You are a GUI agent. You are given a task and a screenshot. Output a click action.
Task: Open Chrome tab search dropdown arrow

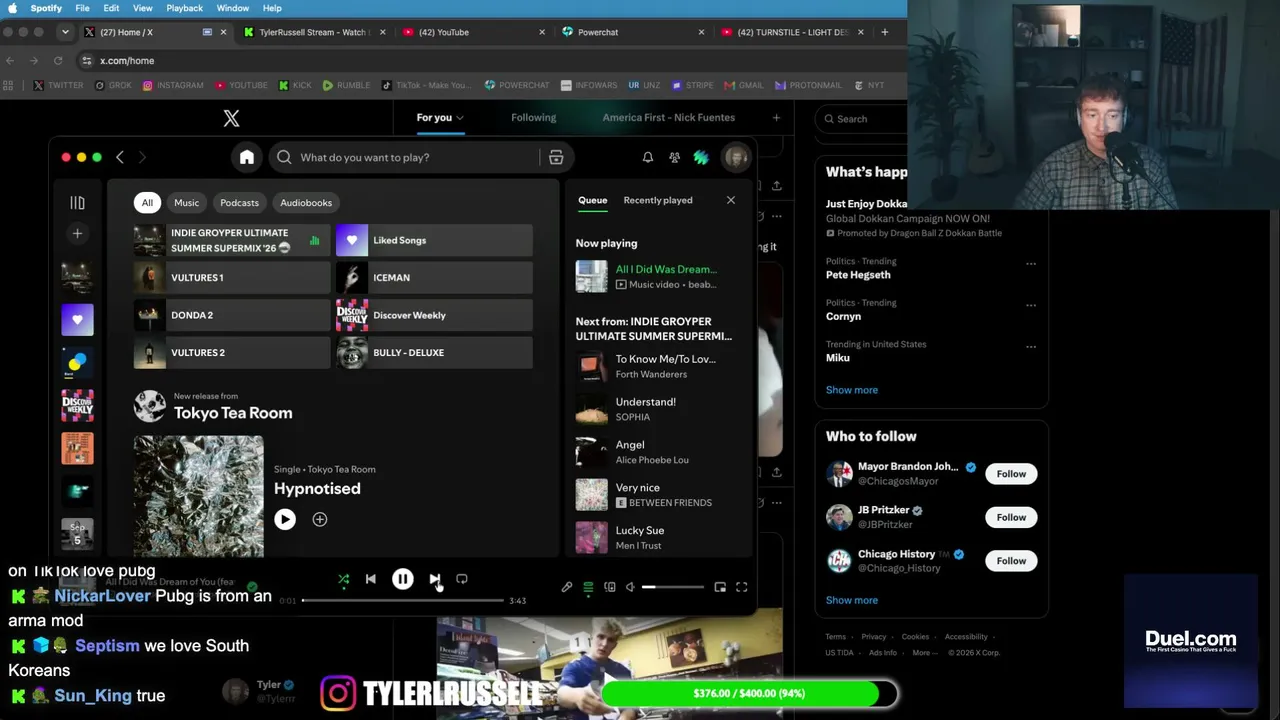(65, 32)
